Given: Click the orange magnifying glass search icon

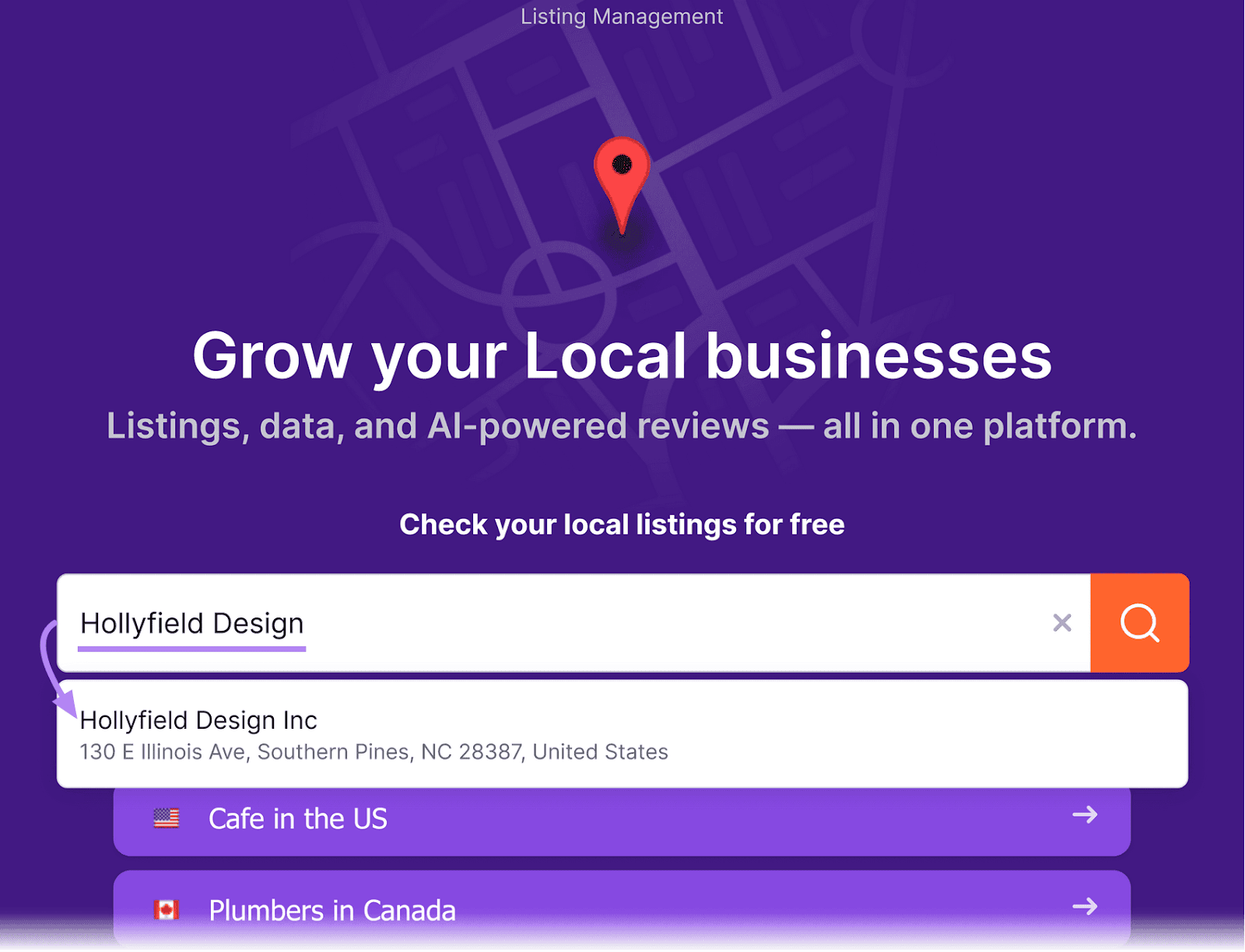Looking at the screenshot, I should [x=1139, y=623].
